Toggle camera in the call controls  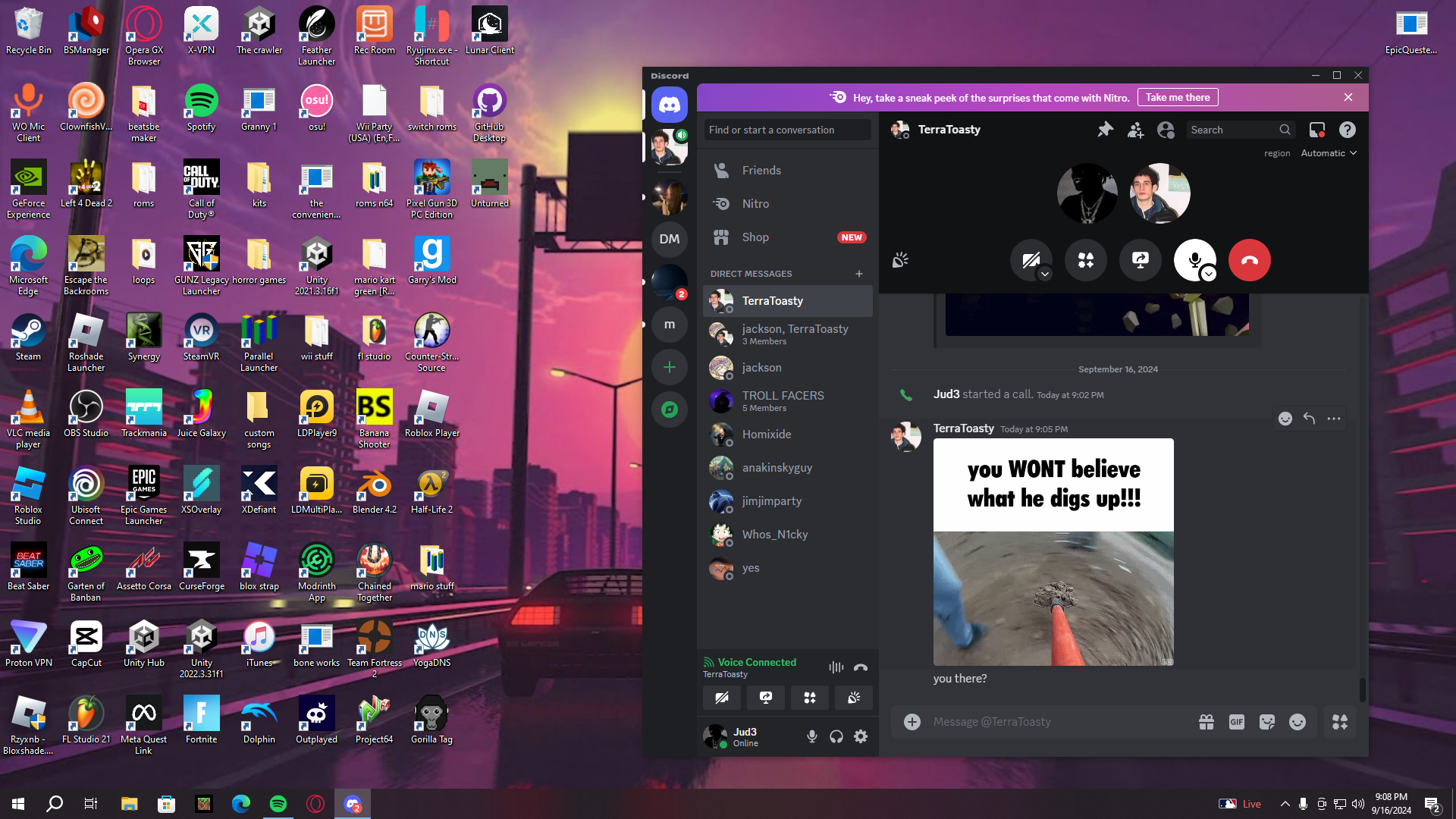point(1030,260)
